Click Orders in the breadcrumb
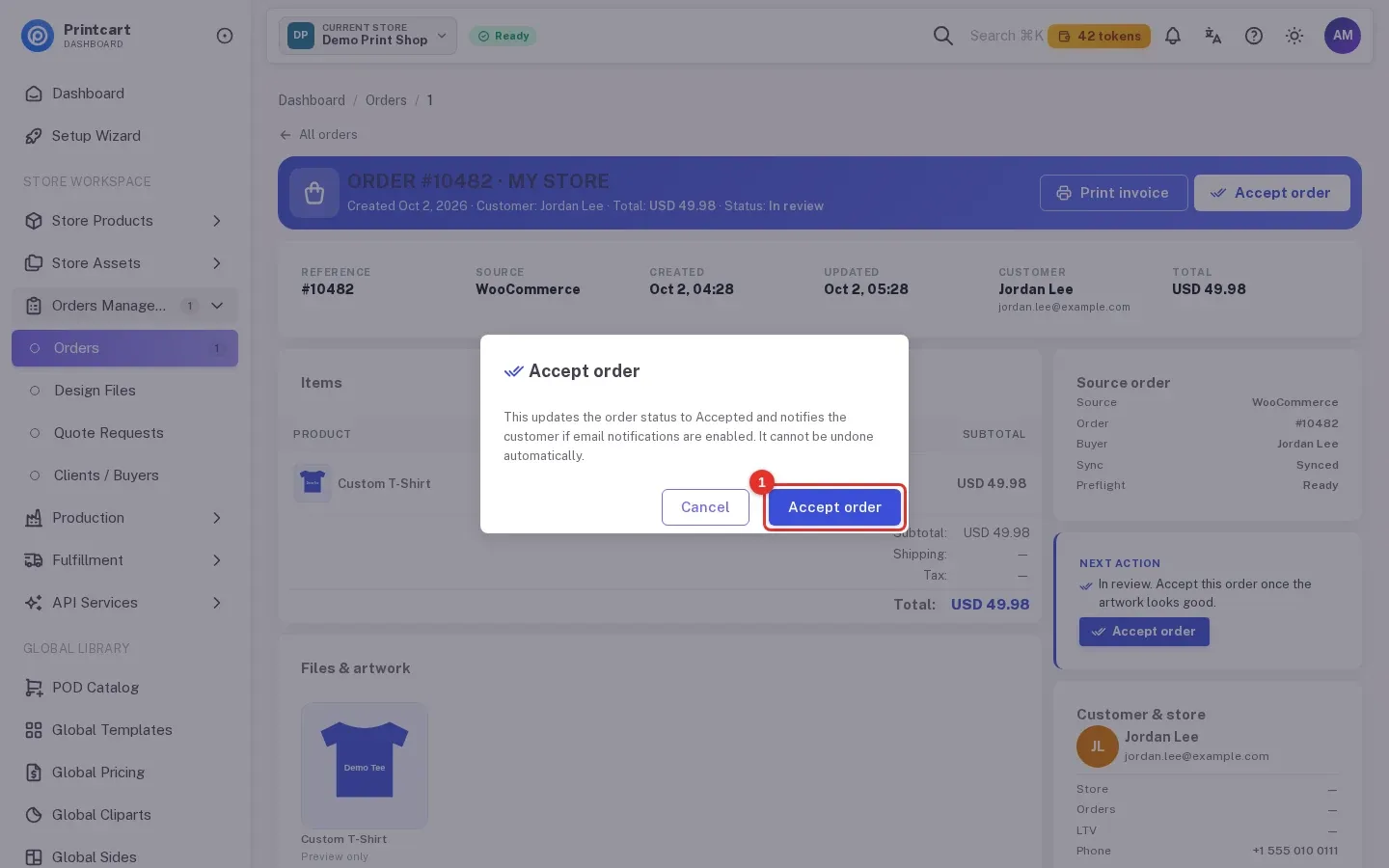 click(386, 100)
